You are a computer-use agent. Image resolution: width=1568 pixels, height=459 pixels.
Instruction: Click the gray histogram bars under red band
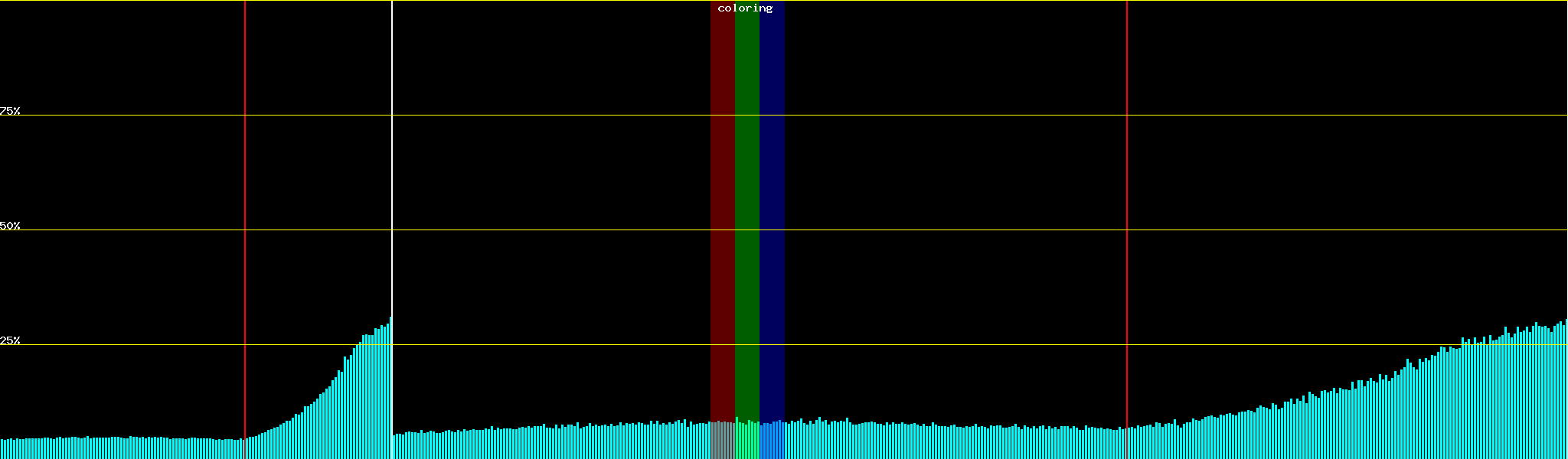pyautogui.click(x=722, y=441)
